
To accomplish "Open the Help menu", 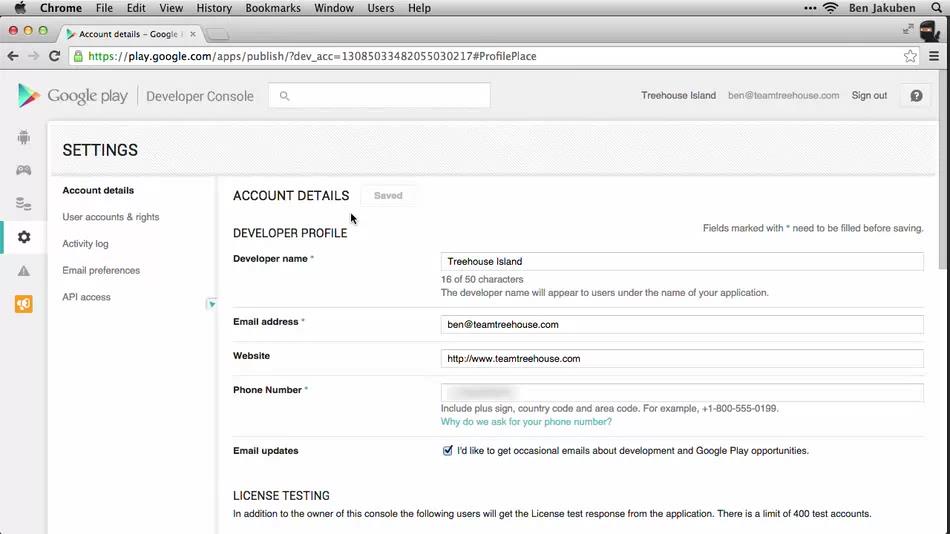I will 419,8.
